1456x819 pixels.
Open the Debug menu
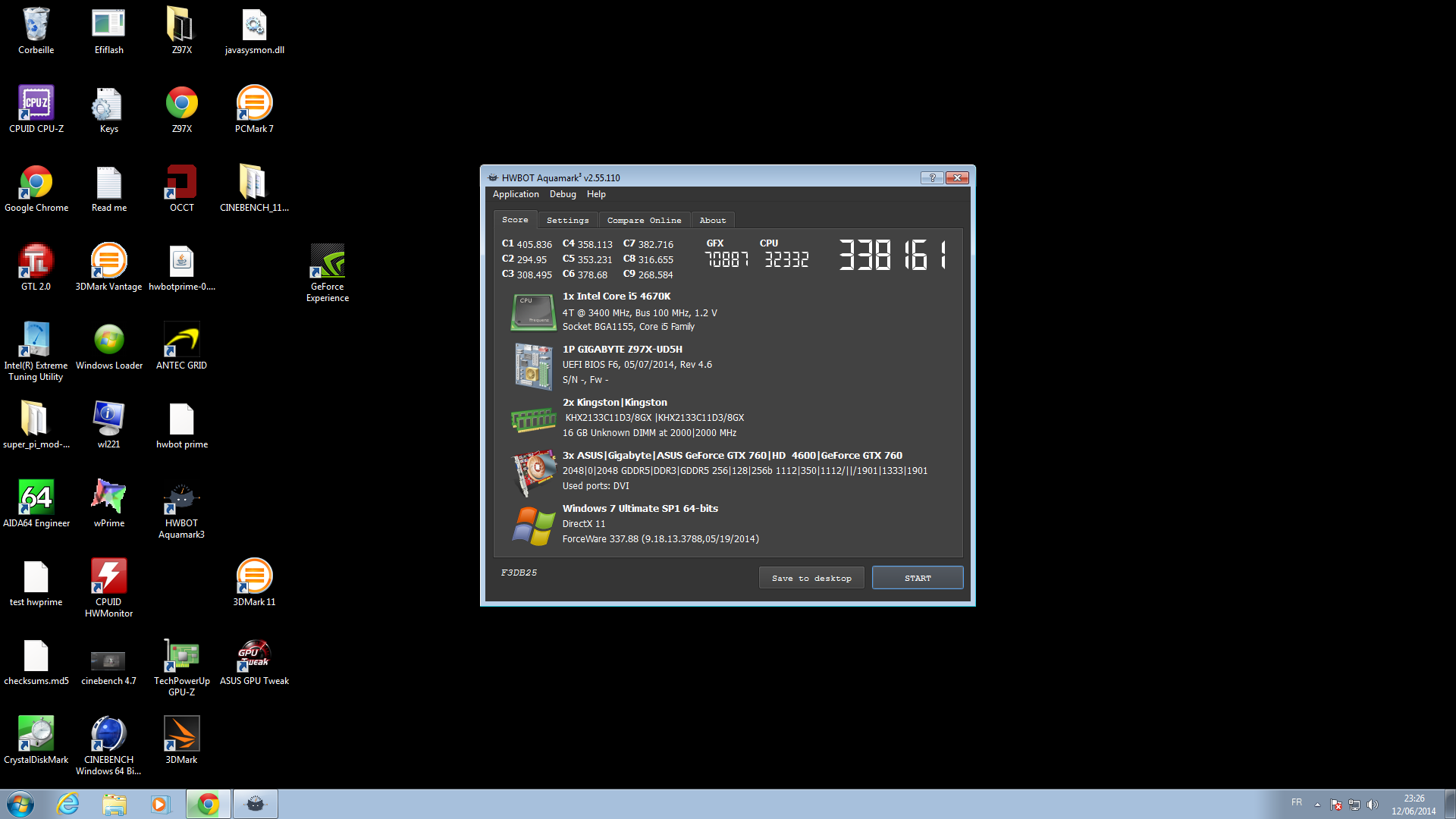[563, 194]
